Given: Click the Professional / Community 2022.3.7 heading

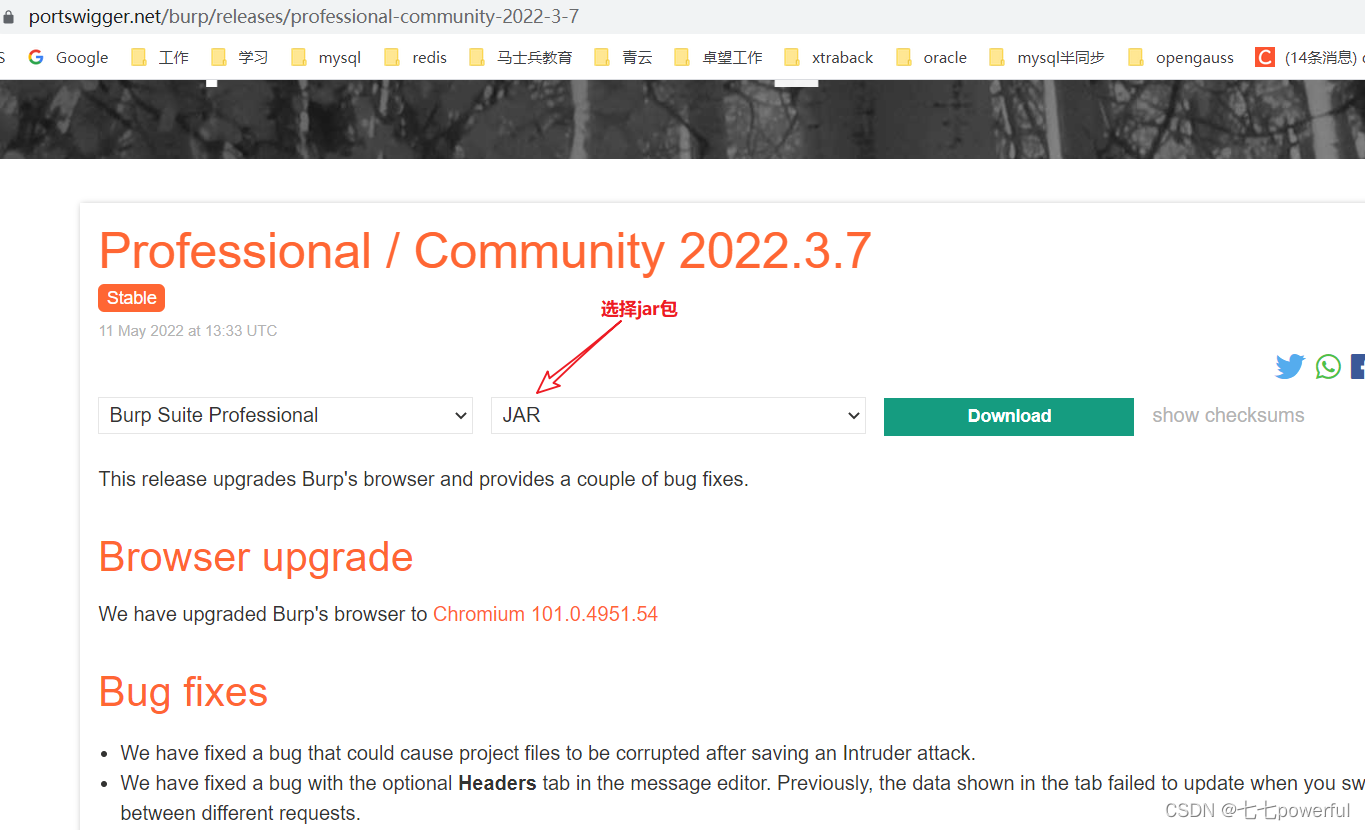Looking at the screenshot, I should point(485,250).
